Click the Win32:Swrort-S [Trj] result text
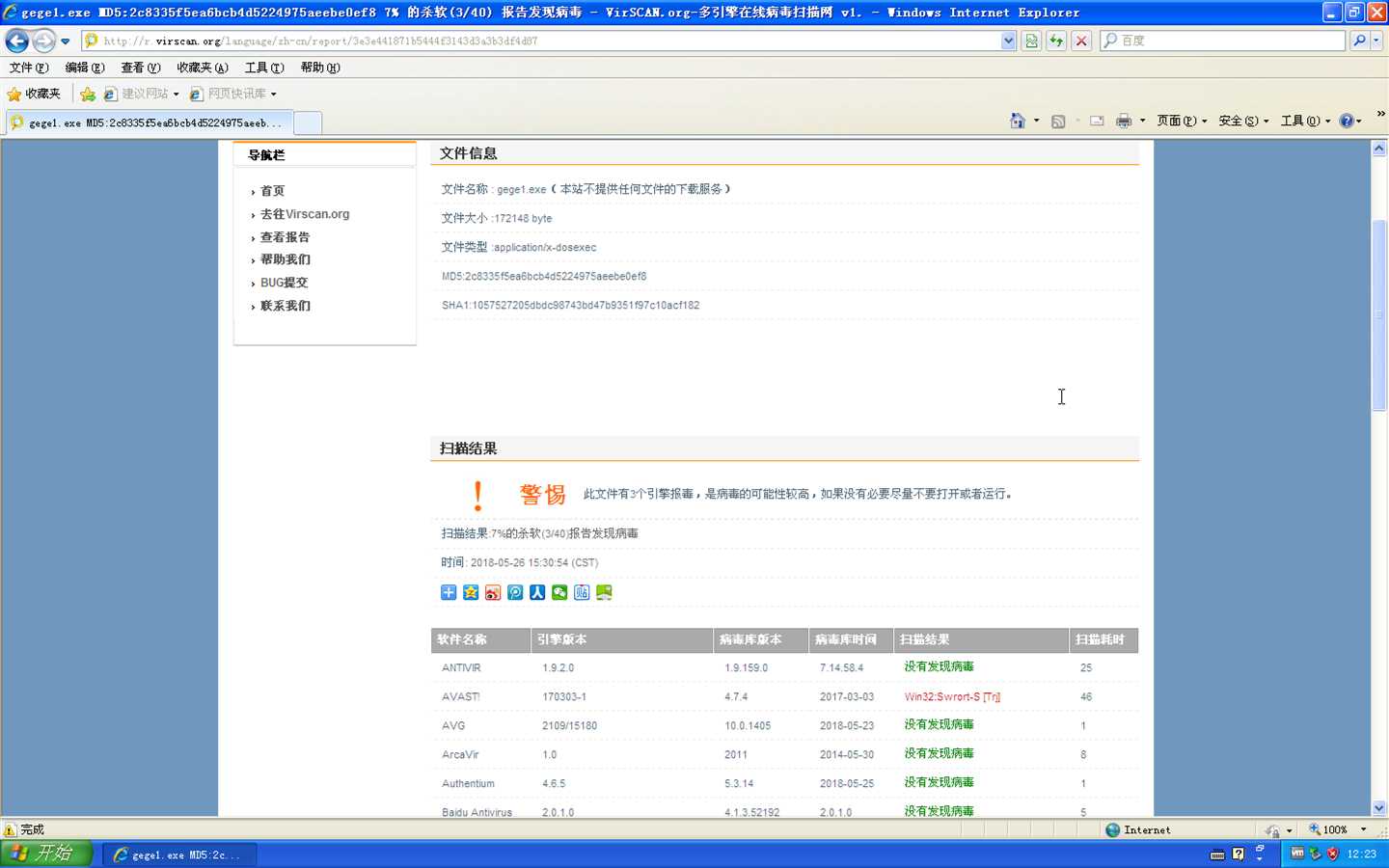This screenshot has height=868, width=1389. (x=952, y=696)
